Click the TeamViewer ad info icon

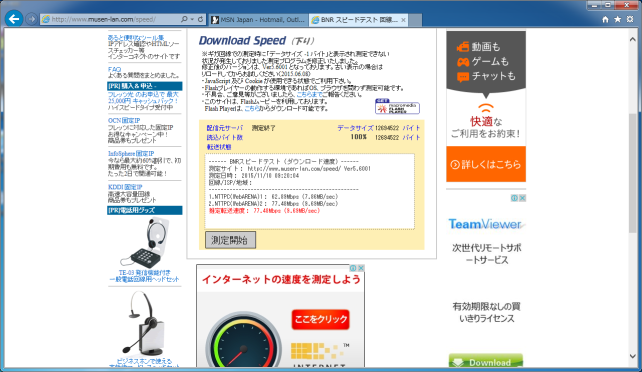514,198
